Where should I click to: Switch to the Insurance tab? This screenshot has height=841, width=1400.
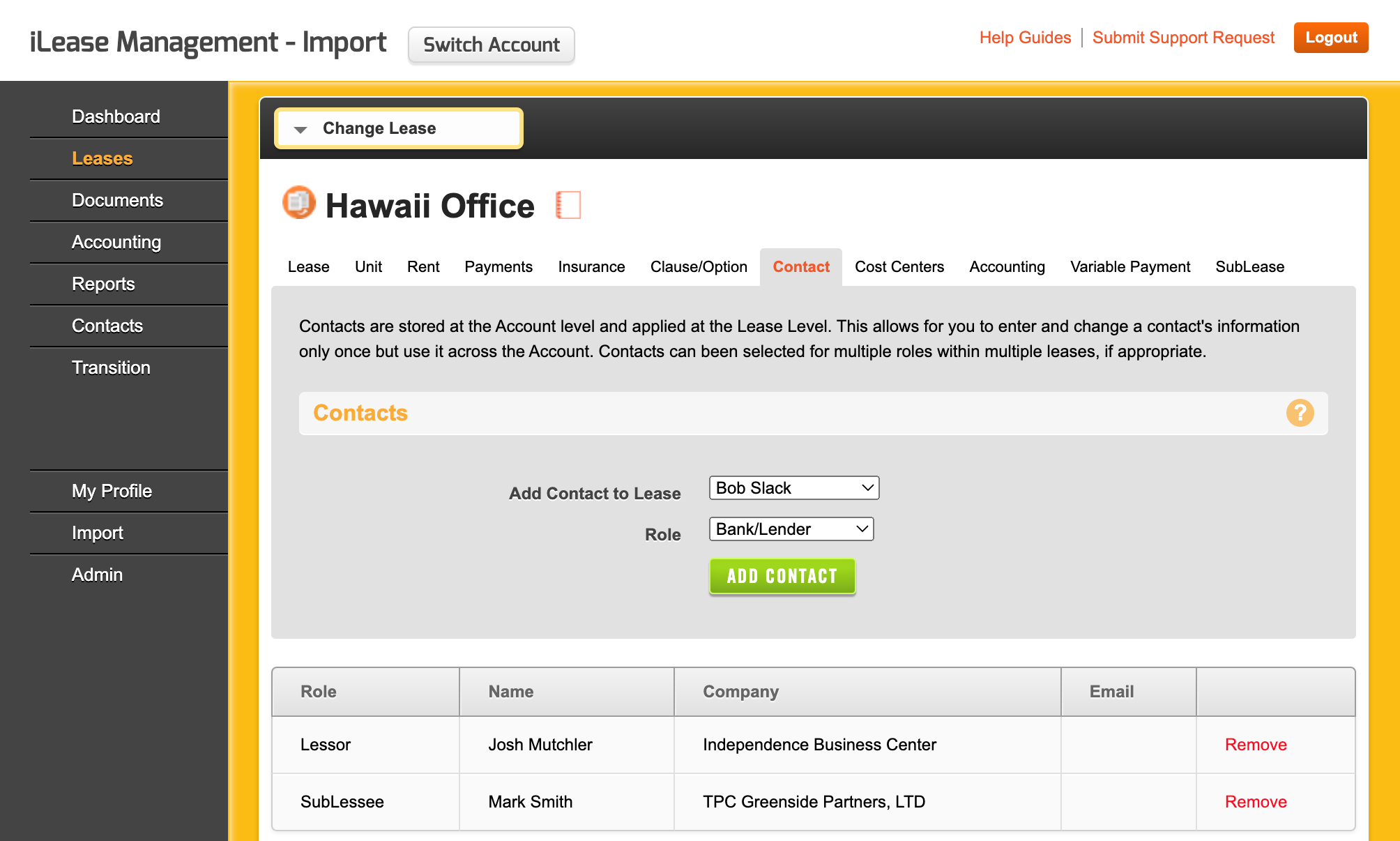pos(591,267)
